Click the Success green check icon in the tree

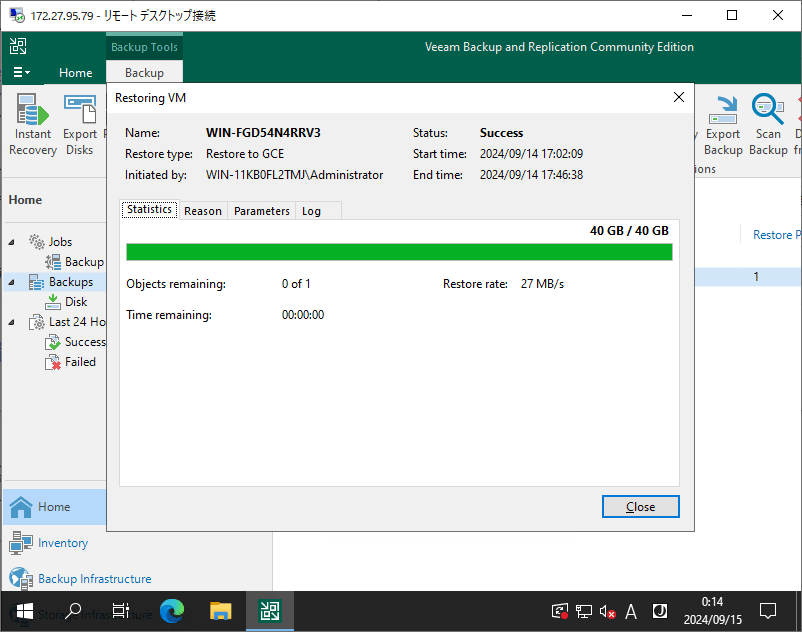53,342
